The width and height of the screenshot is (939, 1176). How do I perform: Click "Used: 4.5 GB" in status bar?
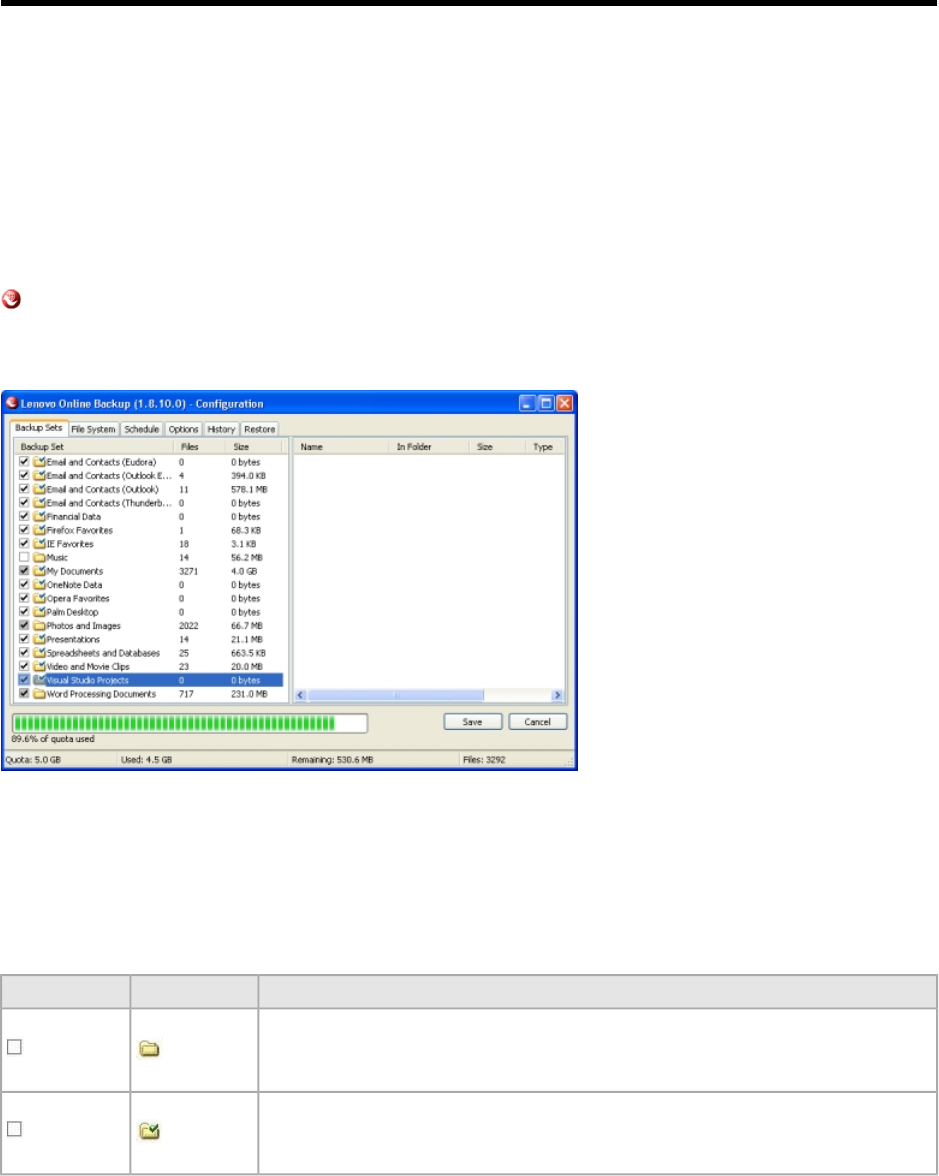[x=146, y=760]
